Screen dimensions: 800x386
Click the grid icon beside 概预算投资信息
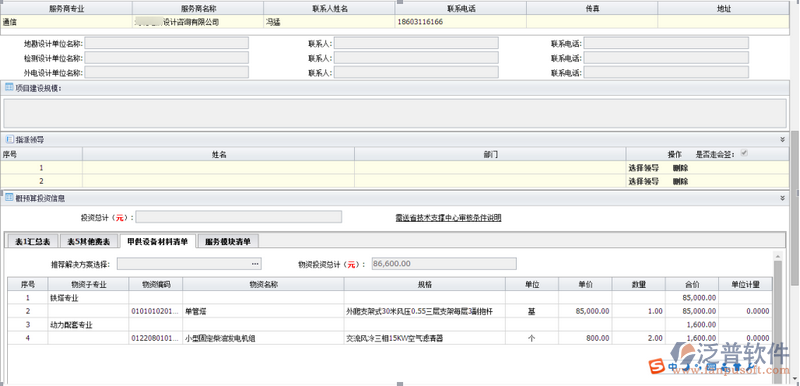point(9,198)
